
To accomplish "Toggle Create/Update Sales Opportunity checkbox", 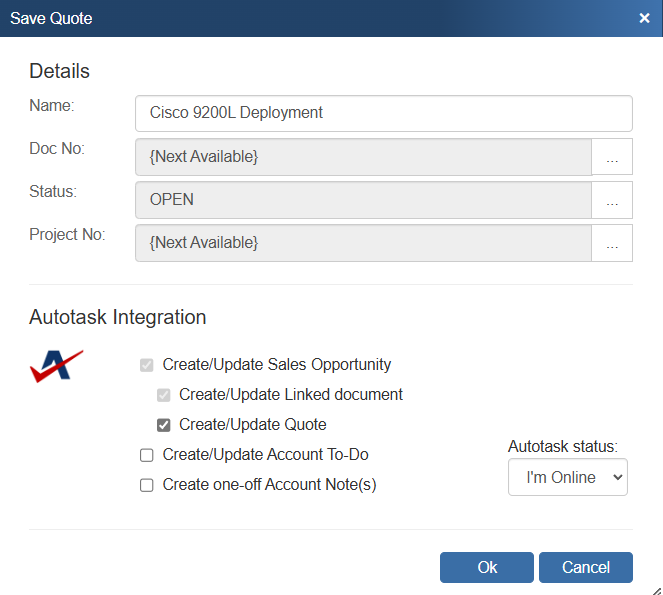I will (x=147, y=365).
